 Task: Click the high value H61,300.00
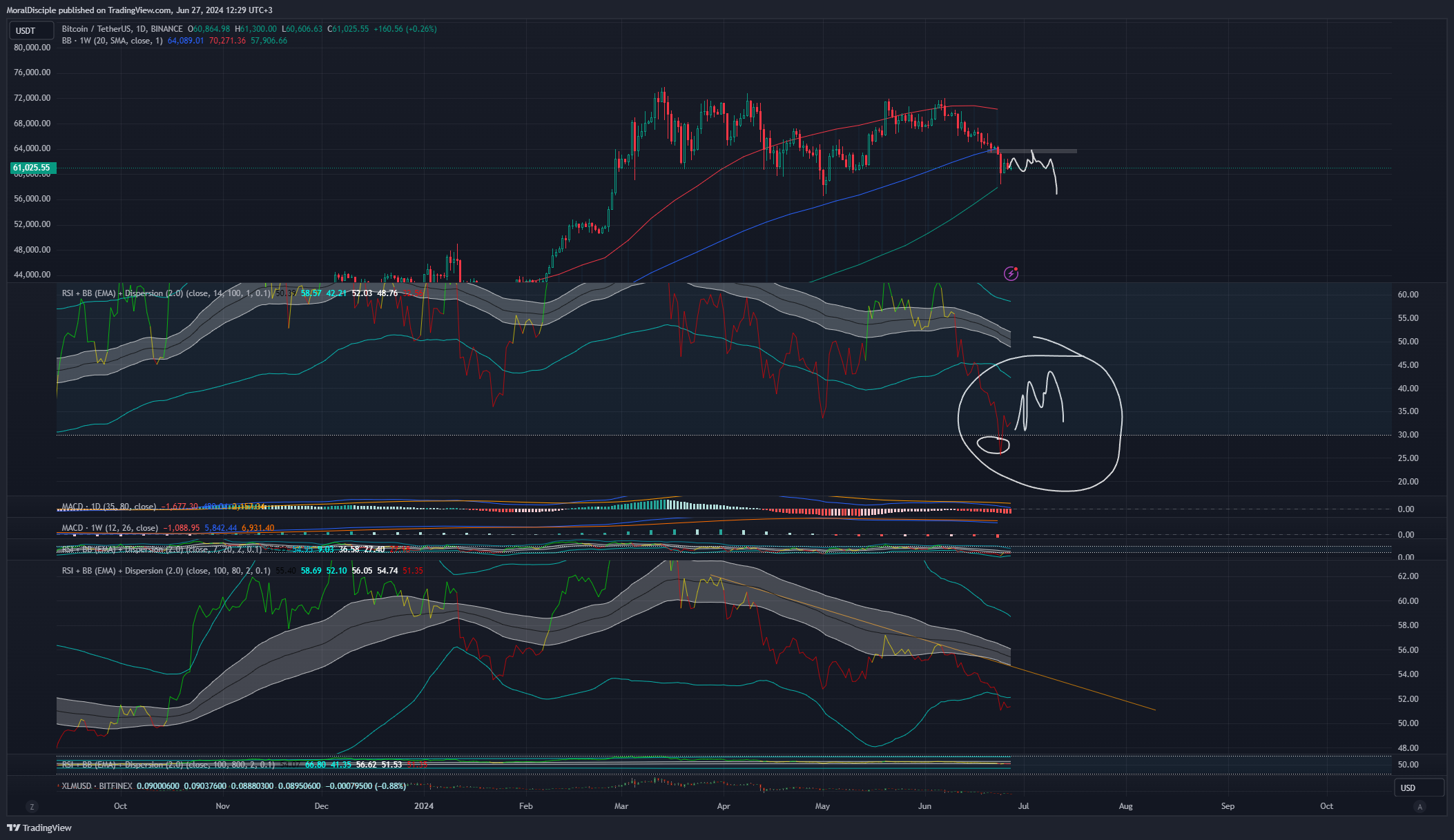pyautogui.click(x=255, y=29)
